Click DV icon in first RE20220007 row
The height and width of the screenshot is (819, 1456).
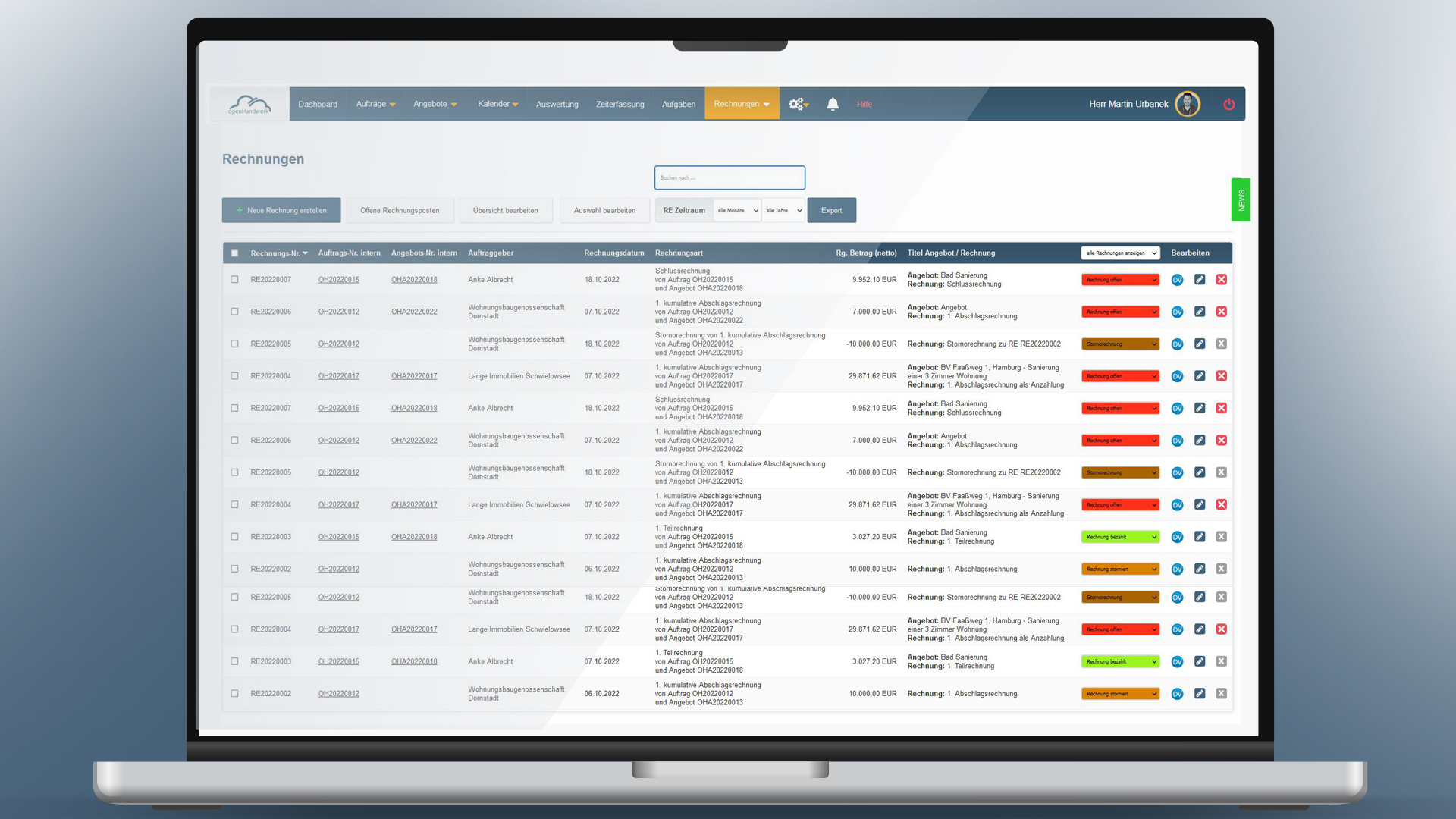[x=1177, y=280]
